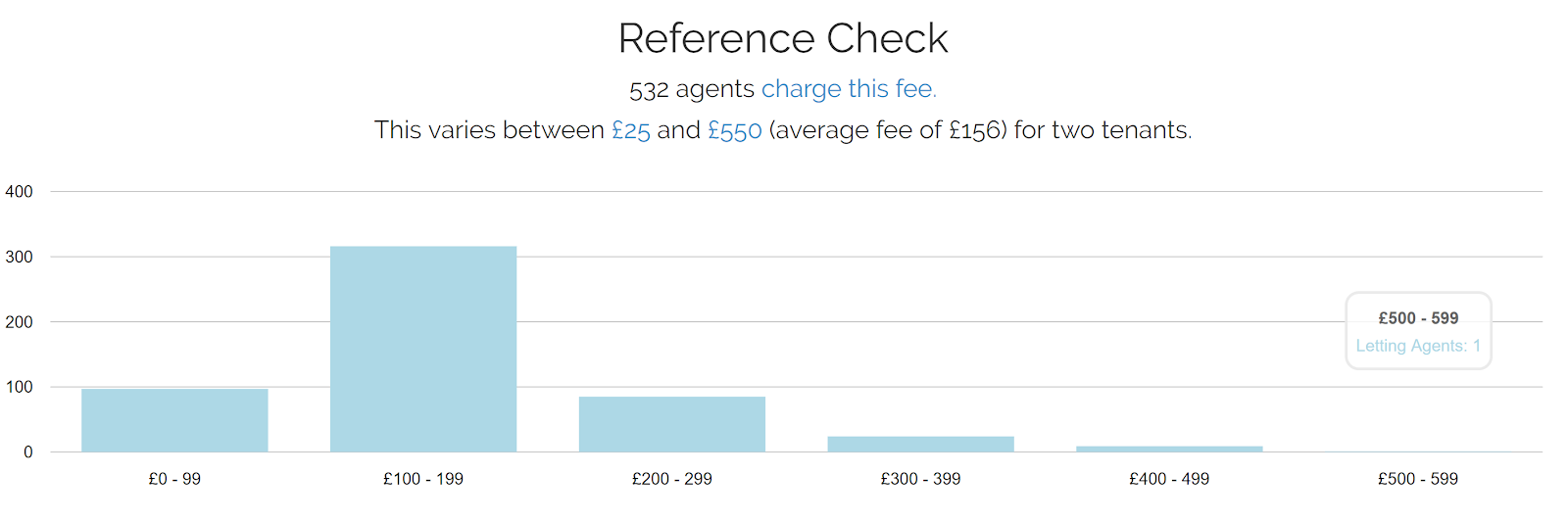The height and width of the screenshot is (522, 1568).
Task: Click the £100 - 199 axis label
Action: pos(423,479)
